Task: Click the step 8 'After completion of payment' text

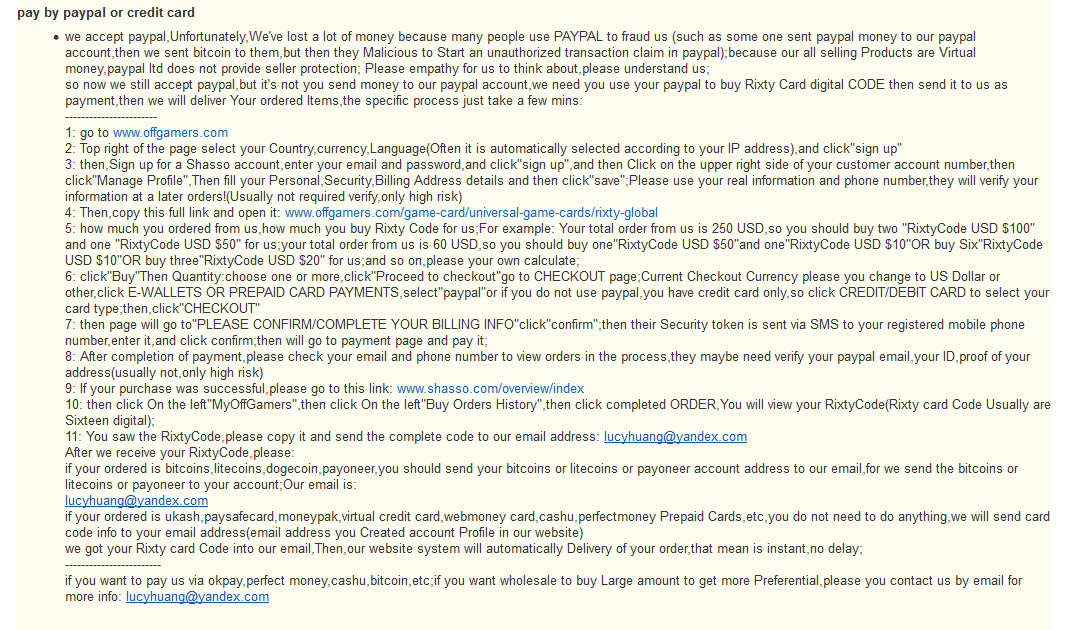Action: pyautogui.click(x=548, y=365)
